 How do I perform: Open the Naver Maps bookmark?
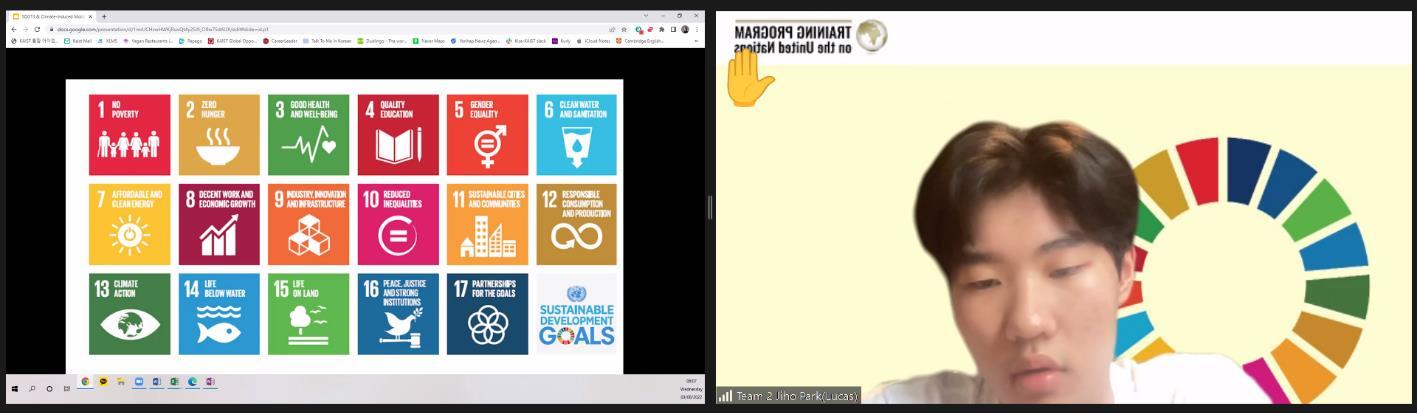pos(428,41)
